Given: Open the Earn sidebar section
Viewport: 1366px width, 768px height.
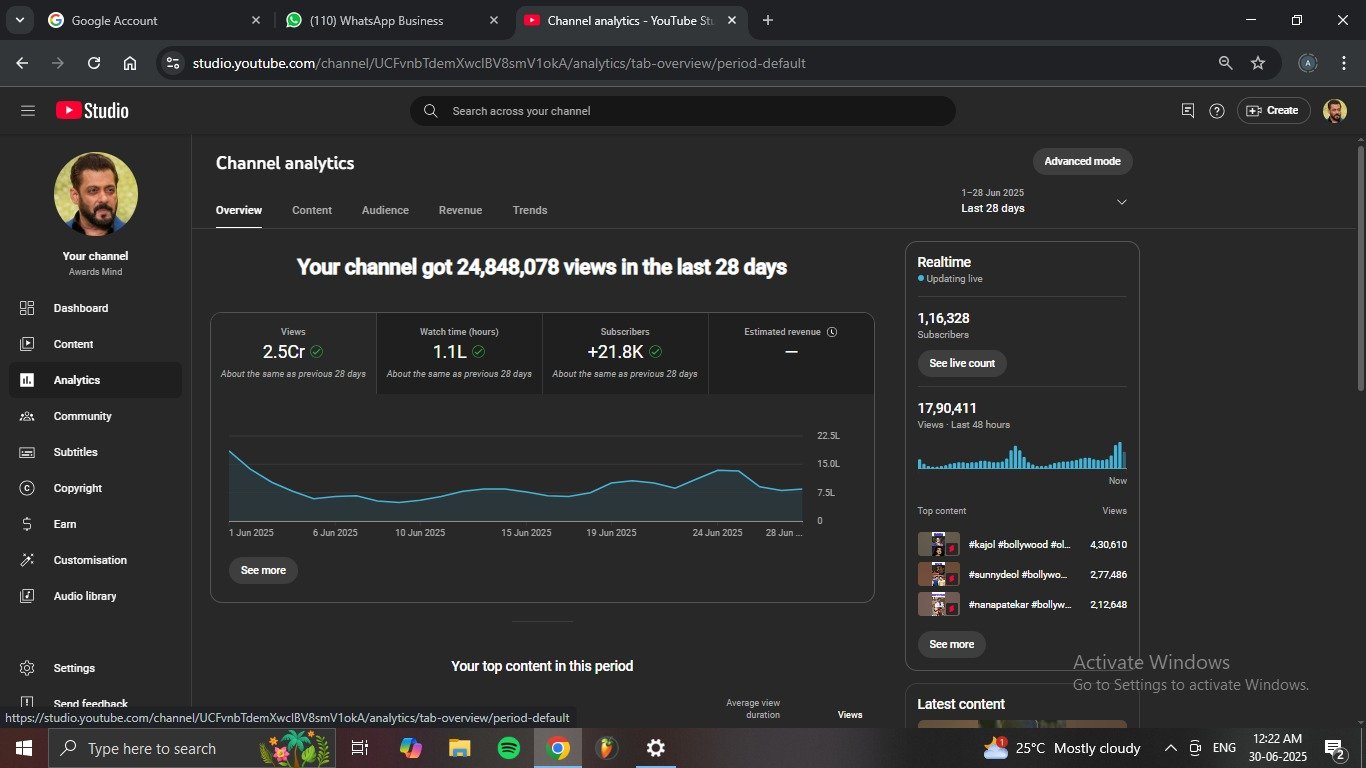Looking at the screenshot, I should coord(95,524).
